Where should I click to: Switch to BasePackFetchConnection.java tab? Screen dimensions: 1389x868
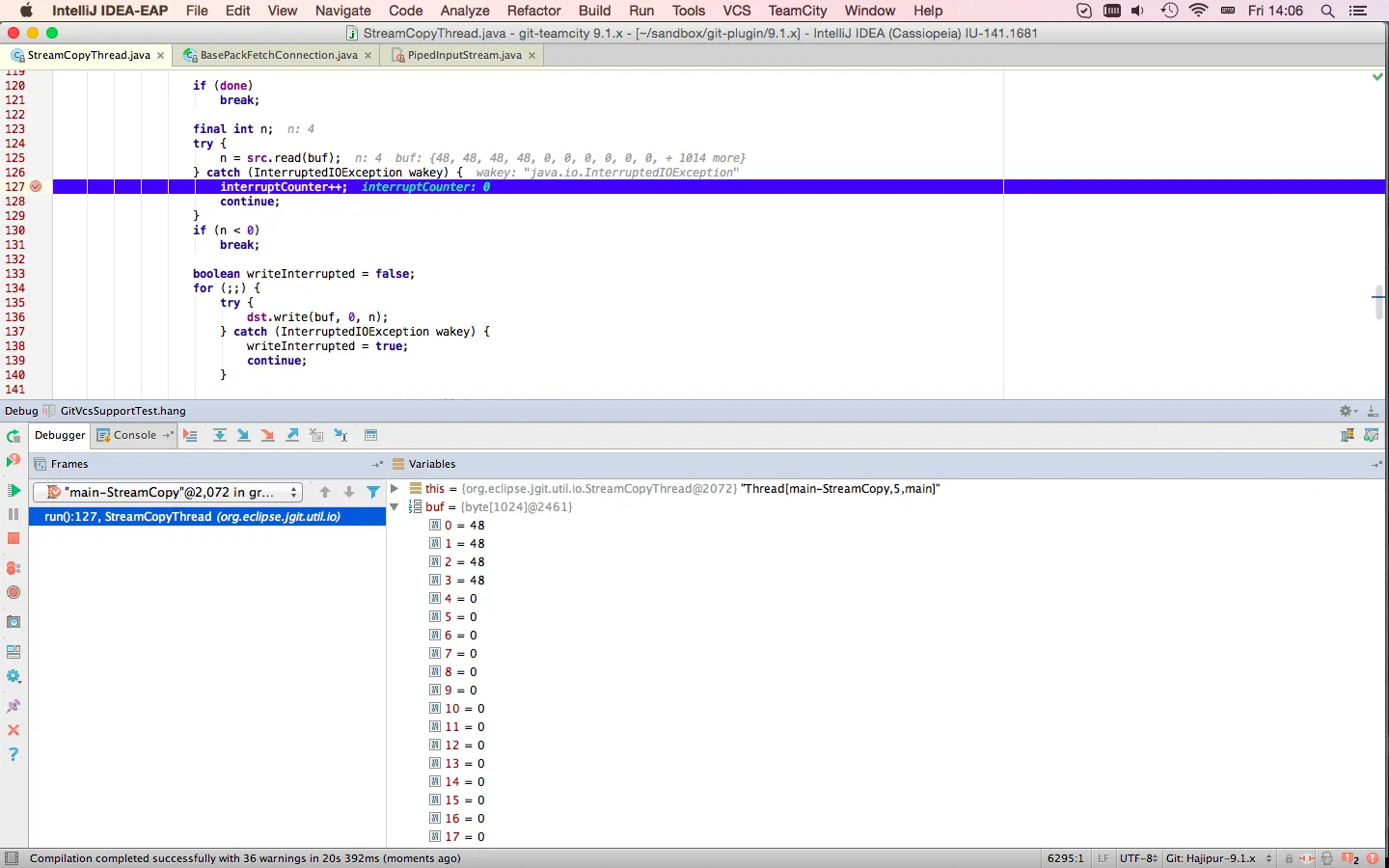[x=278, y=56]
